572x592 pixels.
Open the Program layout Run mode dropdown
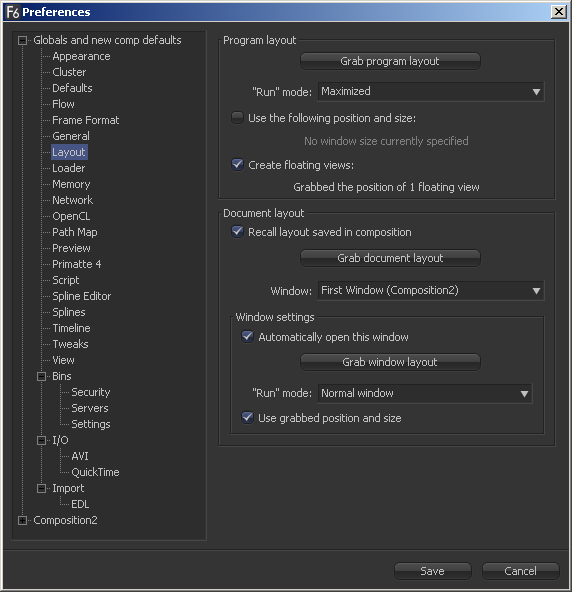[x=431, y=91]
